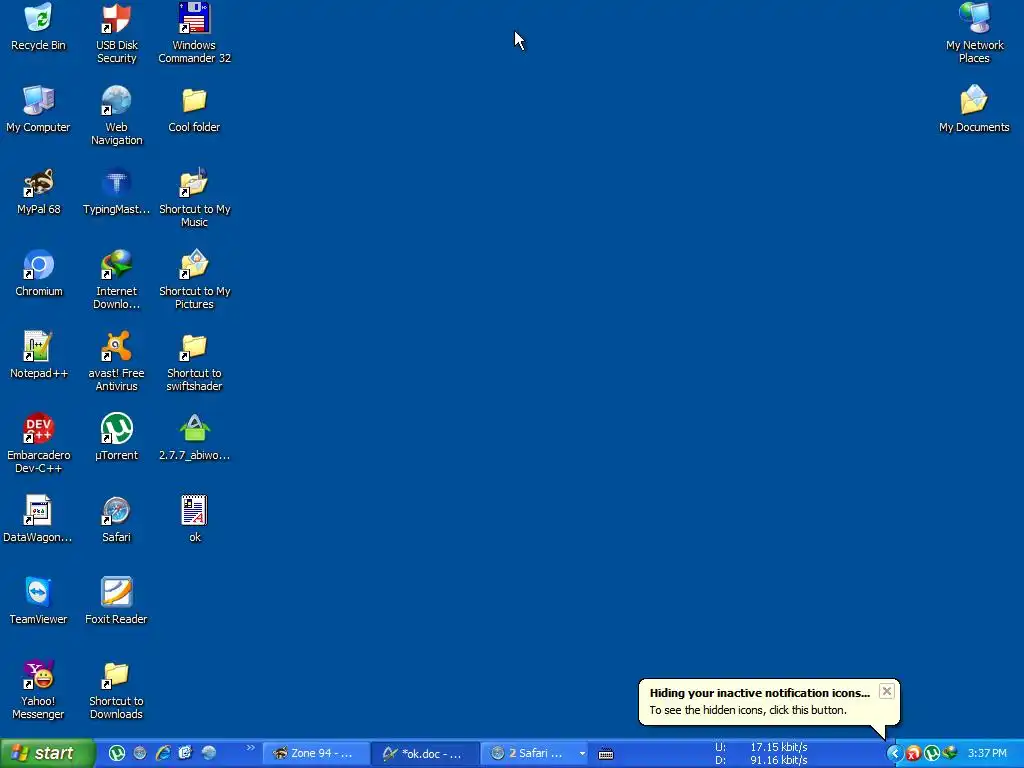This screenshot has height=768, width=1024.
Task: Select the TeamViewer desktop icon
Action: (x=39, y=601)
